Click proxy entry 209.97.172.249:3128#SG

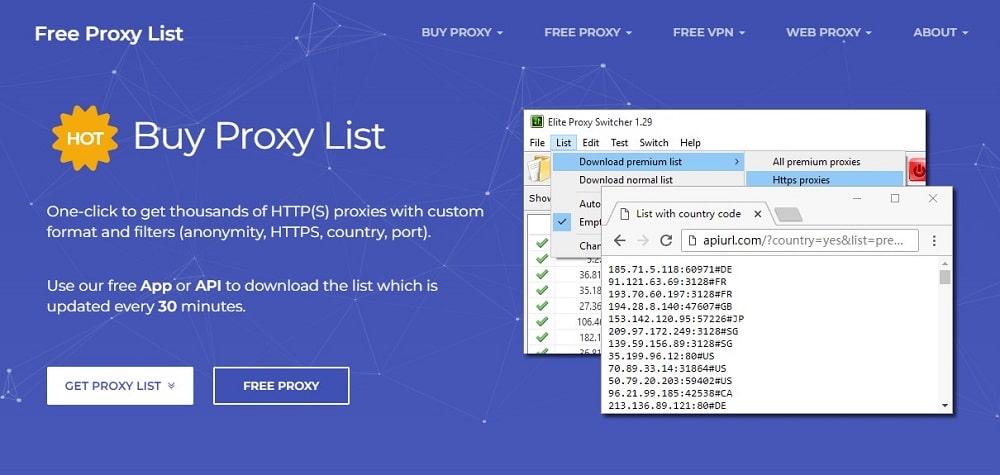click(673, 332)
